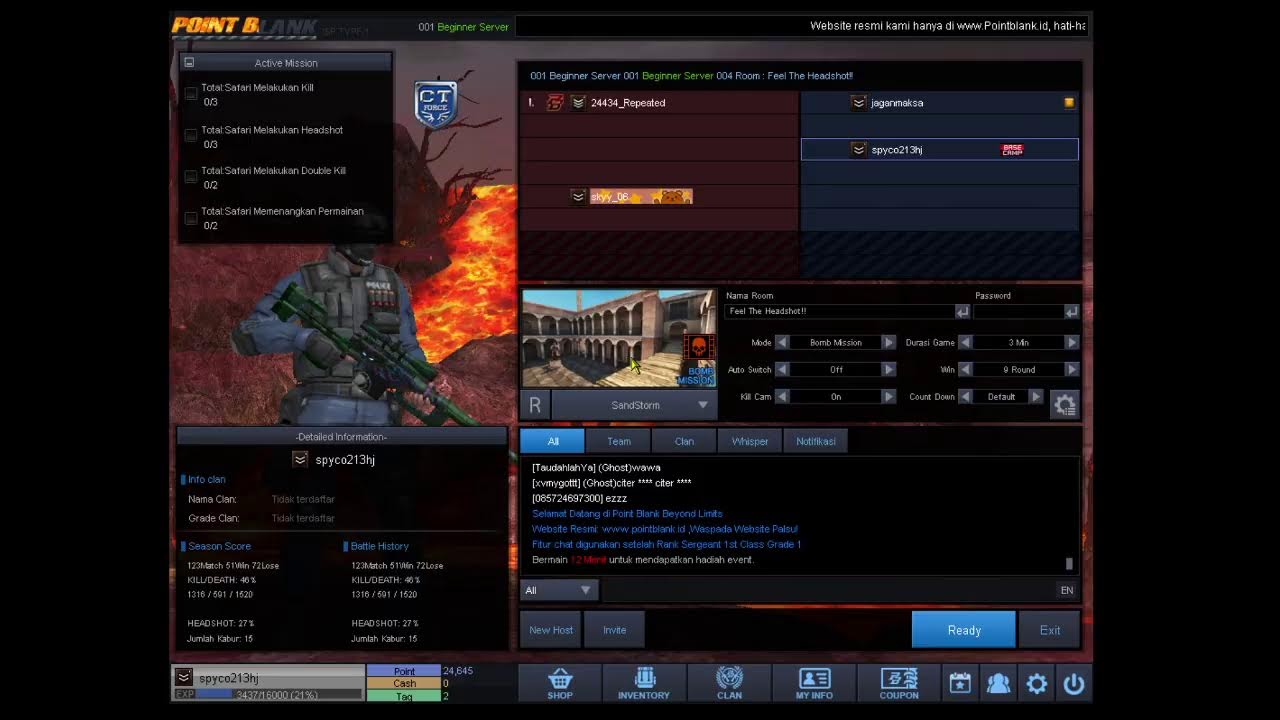Screen dimensions: 1280x720
Task: Check Safari Melakukan Double Kill mission box
Action: (x=191, y=177)
